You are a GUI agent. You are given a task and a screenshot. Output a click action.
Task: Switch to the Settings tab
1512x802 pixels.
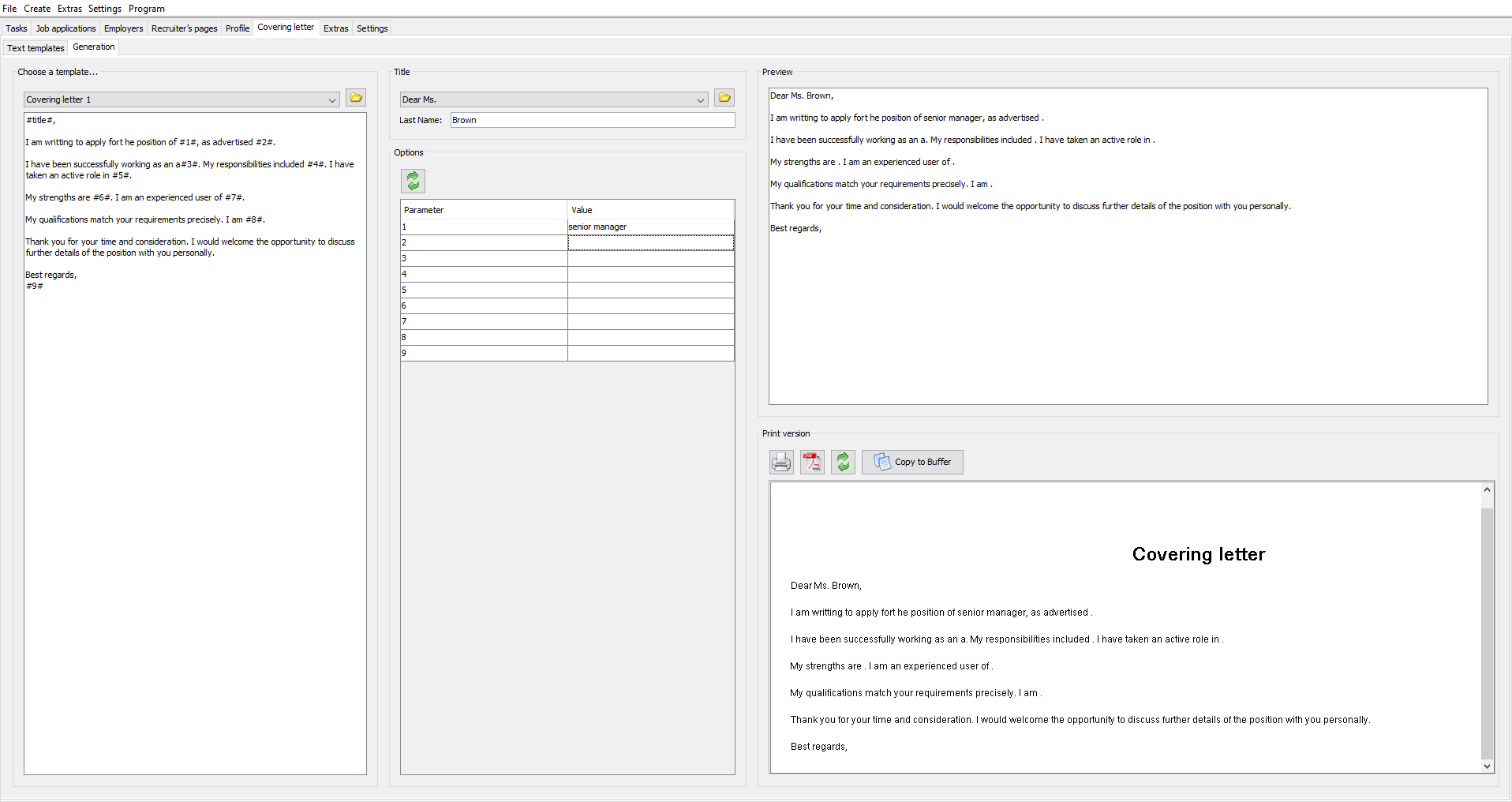pyautogui.click(x=372, y=28)
